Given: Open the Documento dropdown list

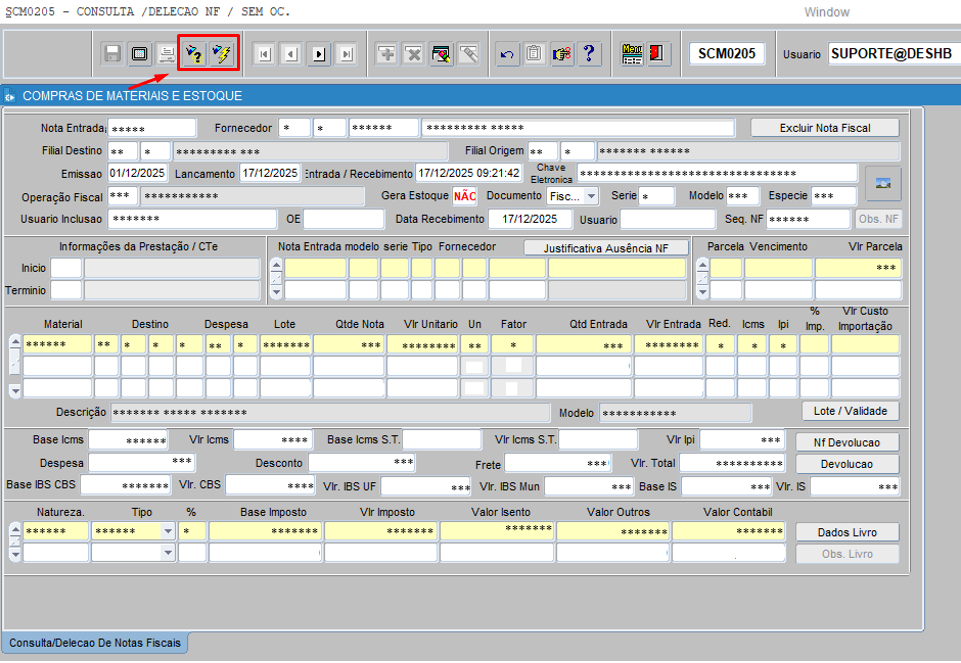Looking at the screenshot, I should pyautogui.click(x=590, y=196).
